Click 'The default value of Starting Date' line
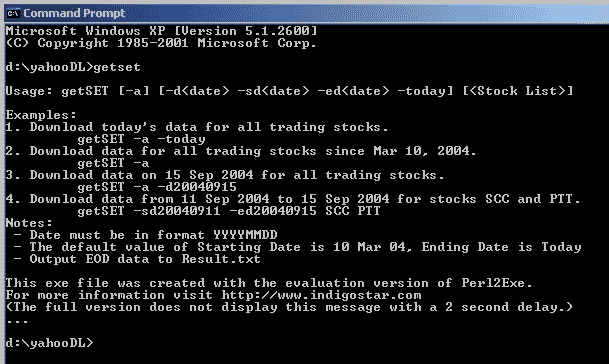609x364 pixels. [x=298, y=247]
